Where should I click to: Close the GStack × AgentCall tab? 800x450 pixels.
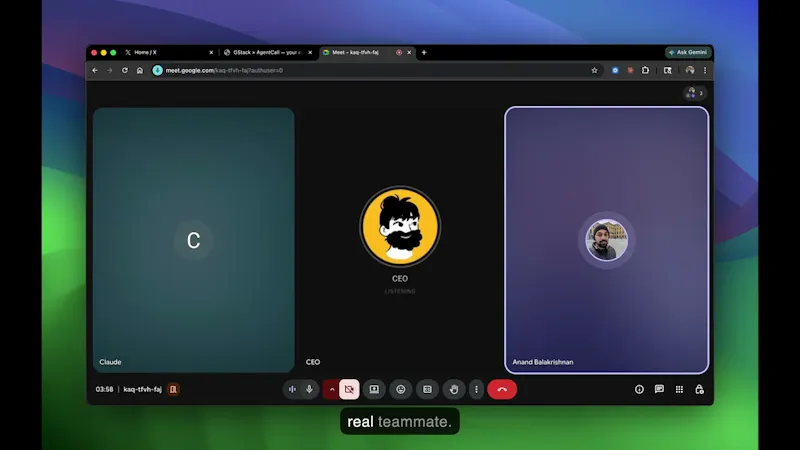click(x=310, y=53)
